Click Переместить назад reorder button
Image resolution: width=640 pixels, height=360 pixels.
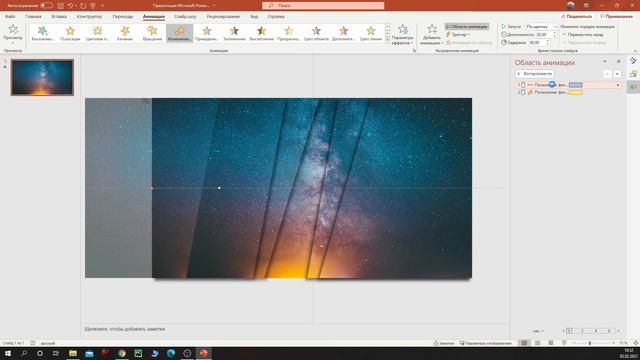point(582,35)
